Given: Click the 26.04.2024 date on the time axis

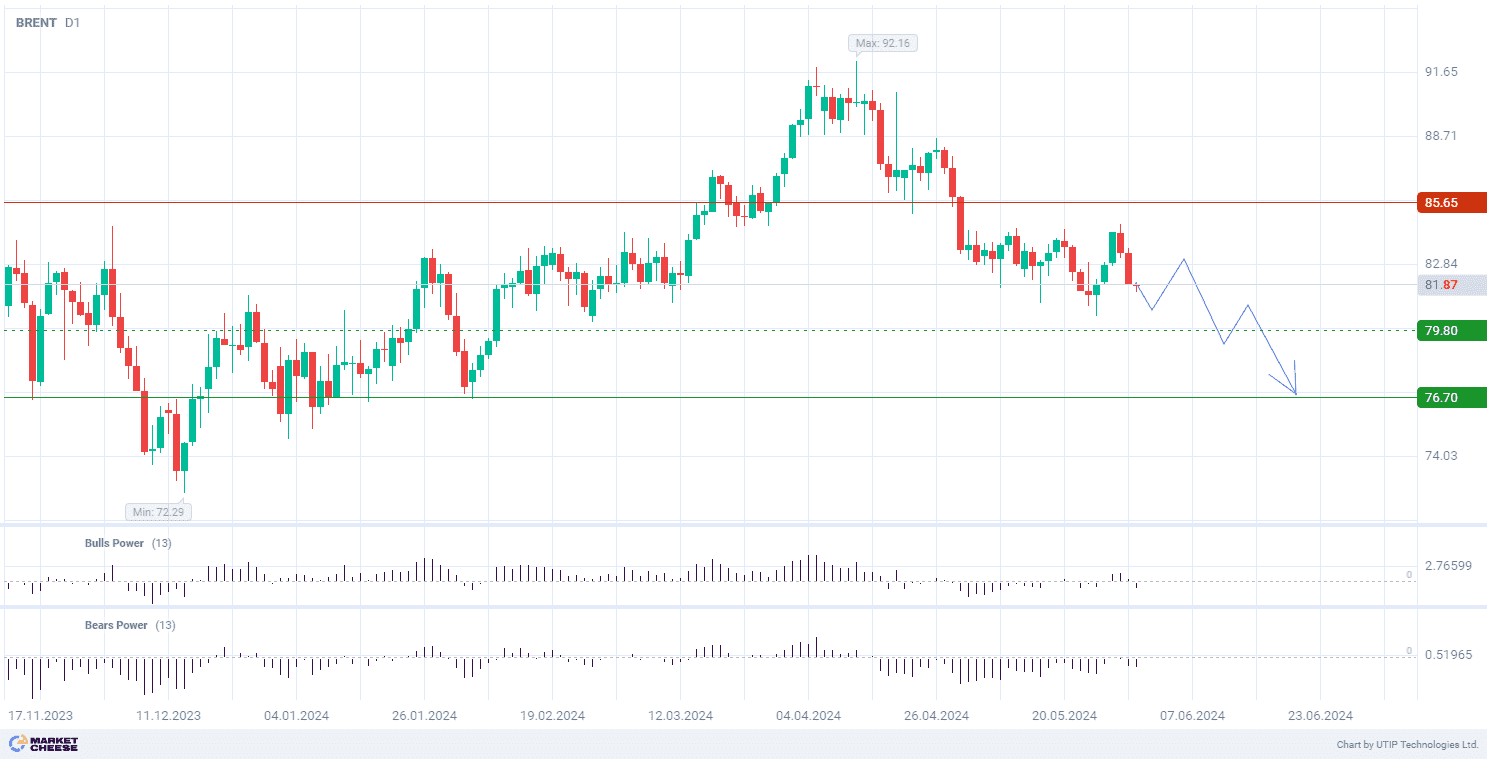Looking at the screenshot, I should (936, 716).
